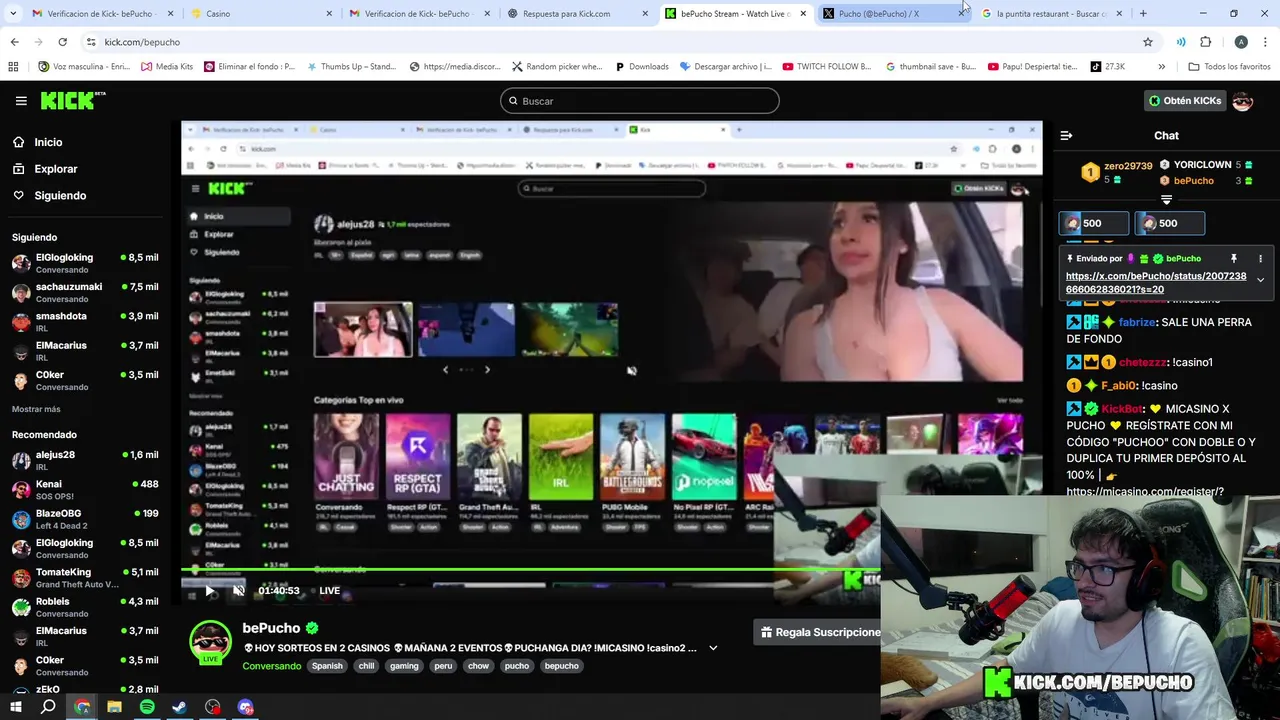The height and width of the screenshot is (720, 1280).
Task: Open Todos los favoritos folder
Action: (1229, 67)
